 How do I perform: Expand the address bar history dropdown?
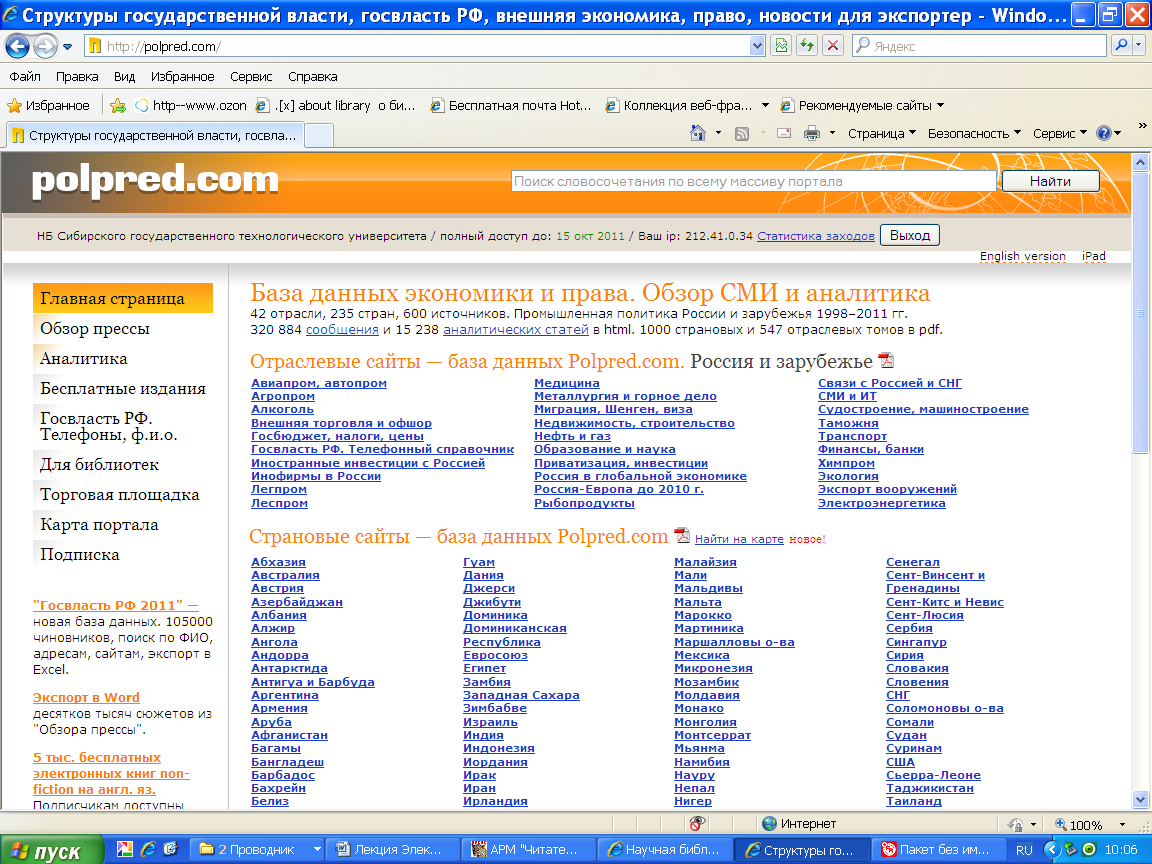click(x=757, y=46)
